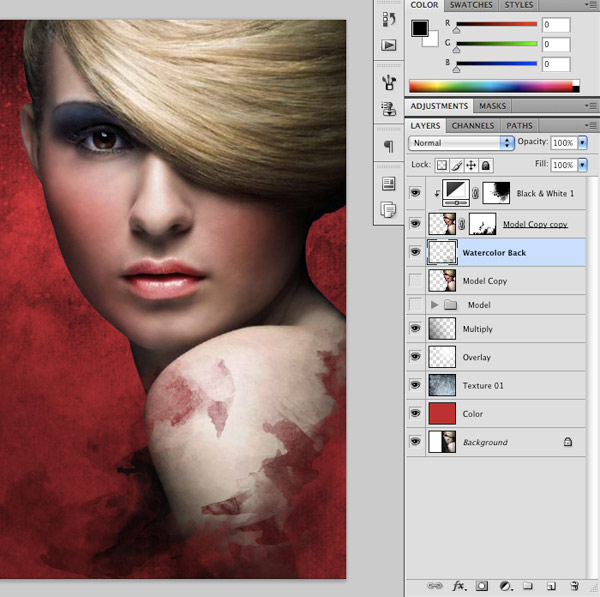
Task: Hide the Texture 01 layer
Action: pos(416,386)
